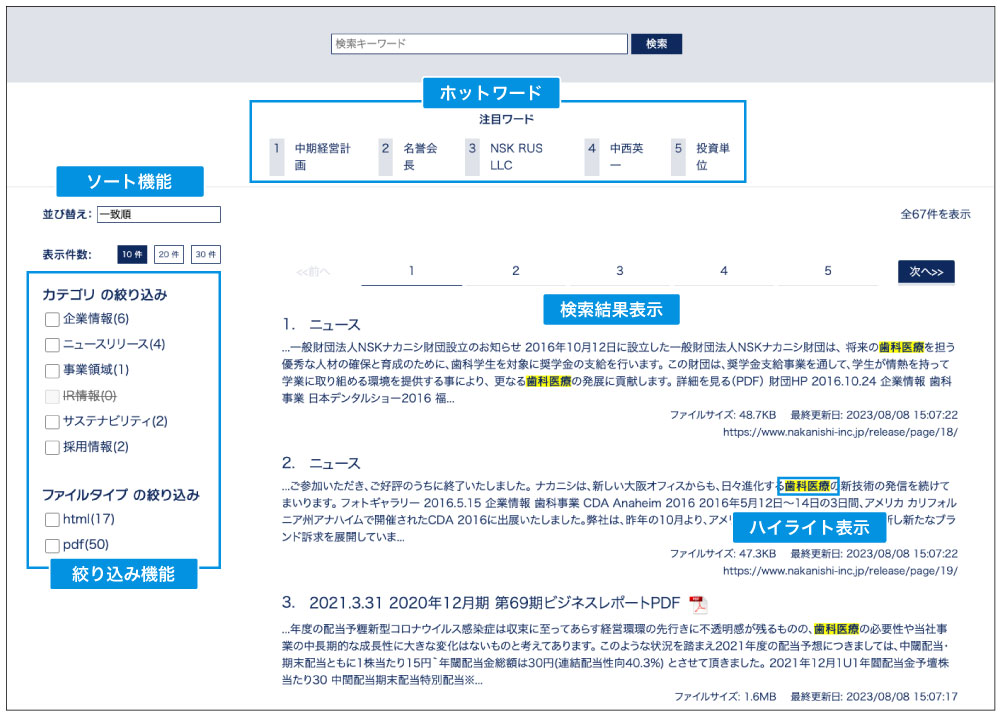
Task: Tick the 事業領域(1) checkbox
Action: (52, 371)
